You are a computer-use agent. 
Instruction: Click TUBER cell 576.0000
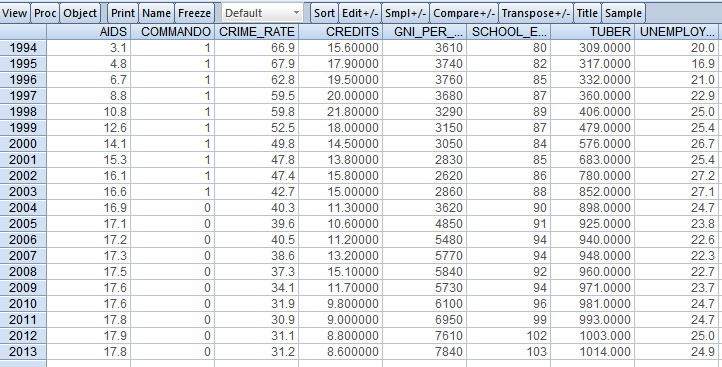[592, 144]
